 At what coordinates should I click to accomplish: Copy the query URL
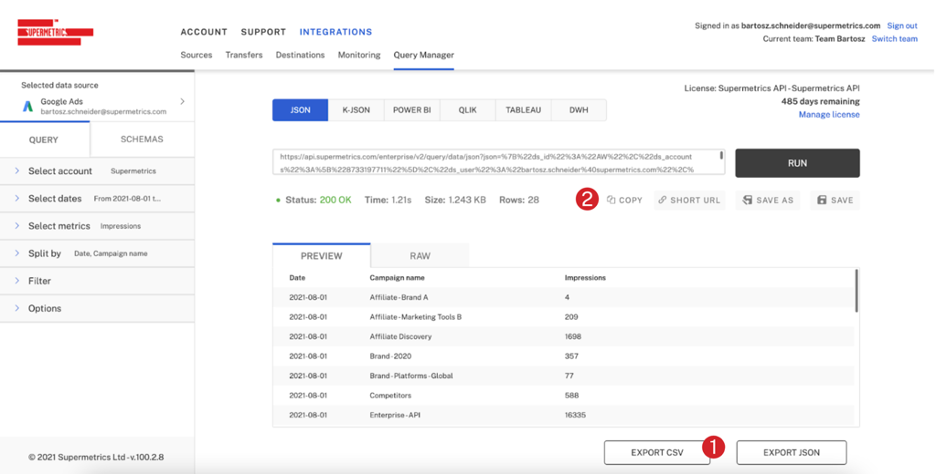pyautogui.click(x=625, y=200)
